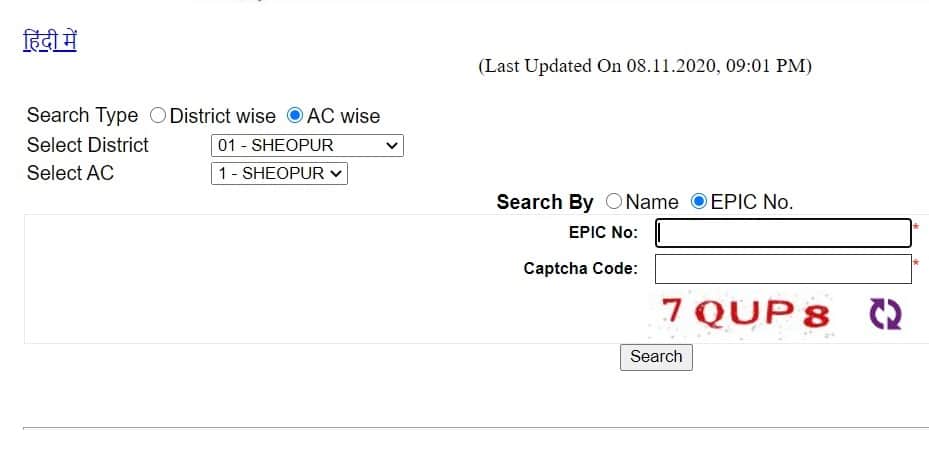Focus the EPIC No text field

pyautogui.click(x=783, y=233)
